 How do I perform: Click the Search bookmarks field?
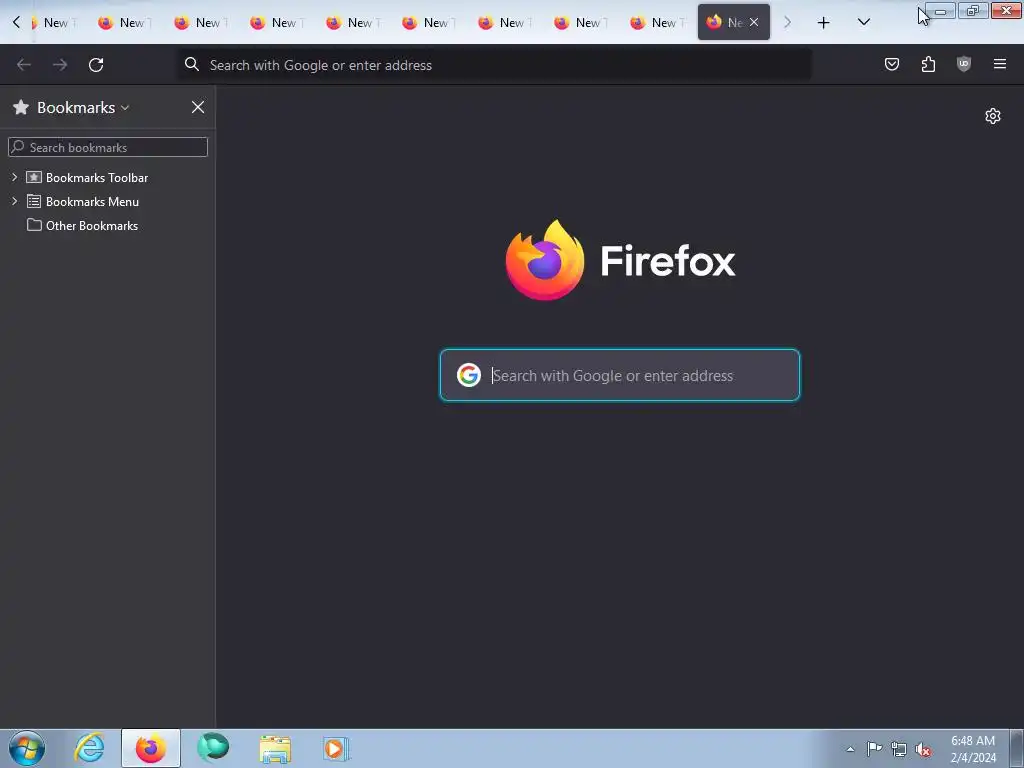pos(108,147)
